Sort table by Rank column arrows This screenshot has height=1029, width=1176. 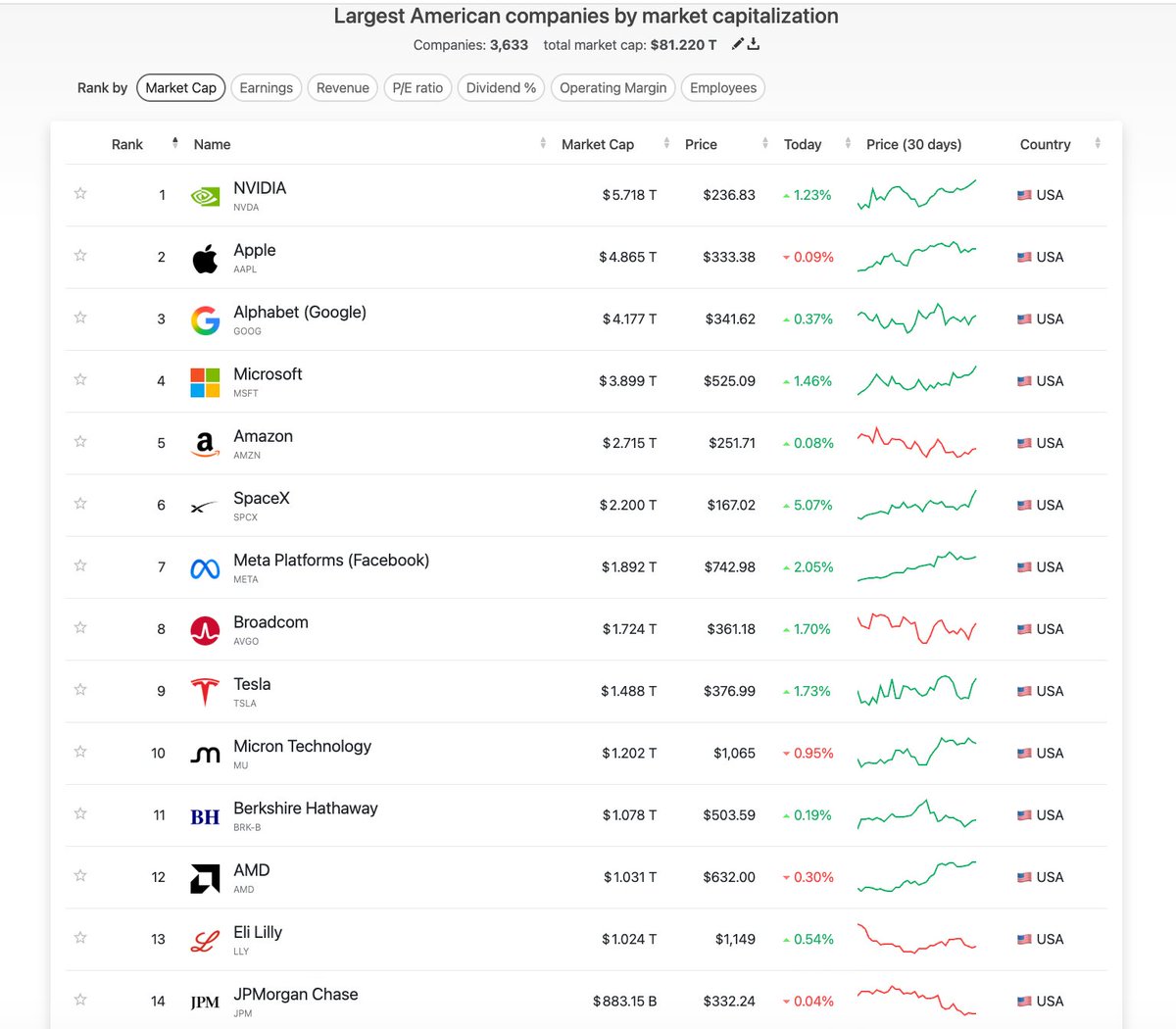175,143
